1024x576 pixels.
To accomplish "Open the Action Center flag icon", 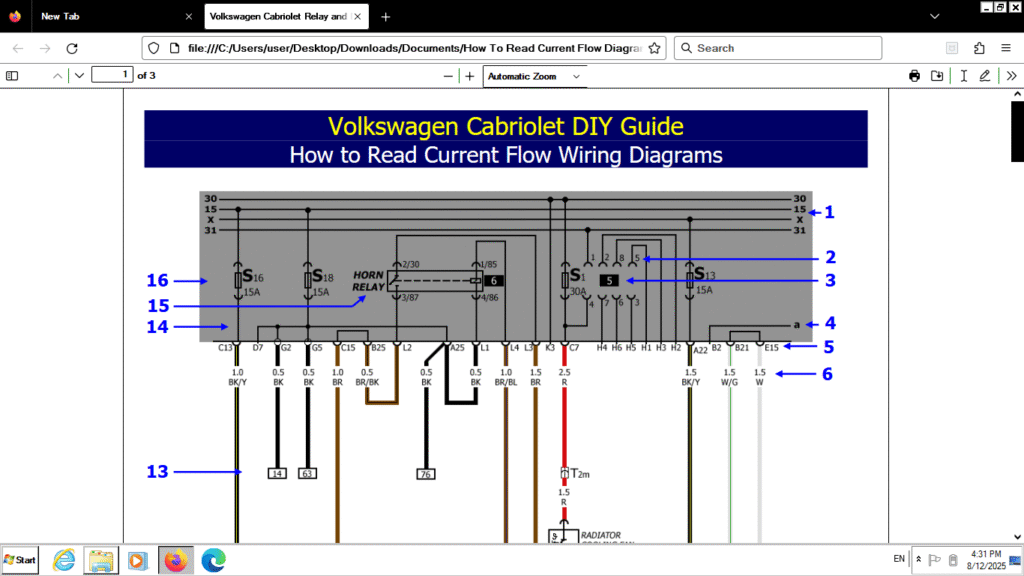I will (x=935, y=560).
